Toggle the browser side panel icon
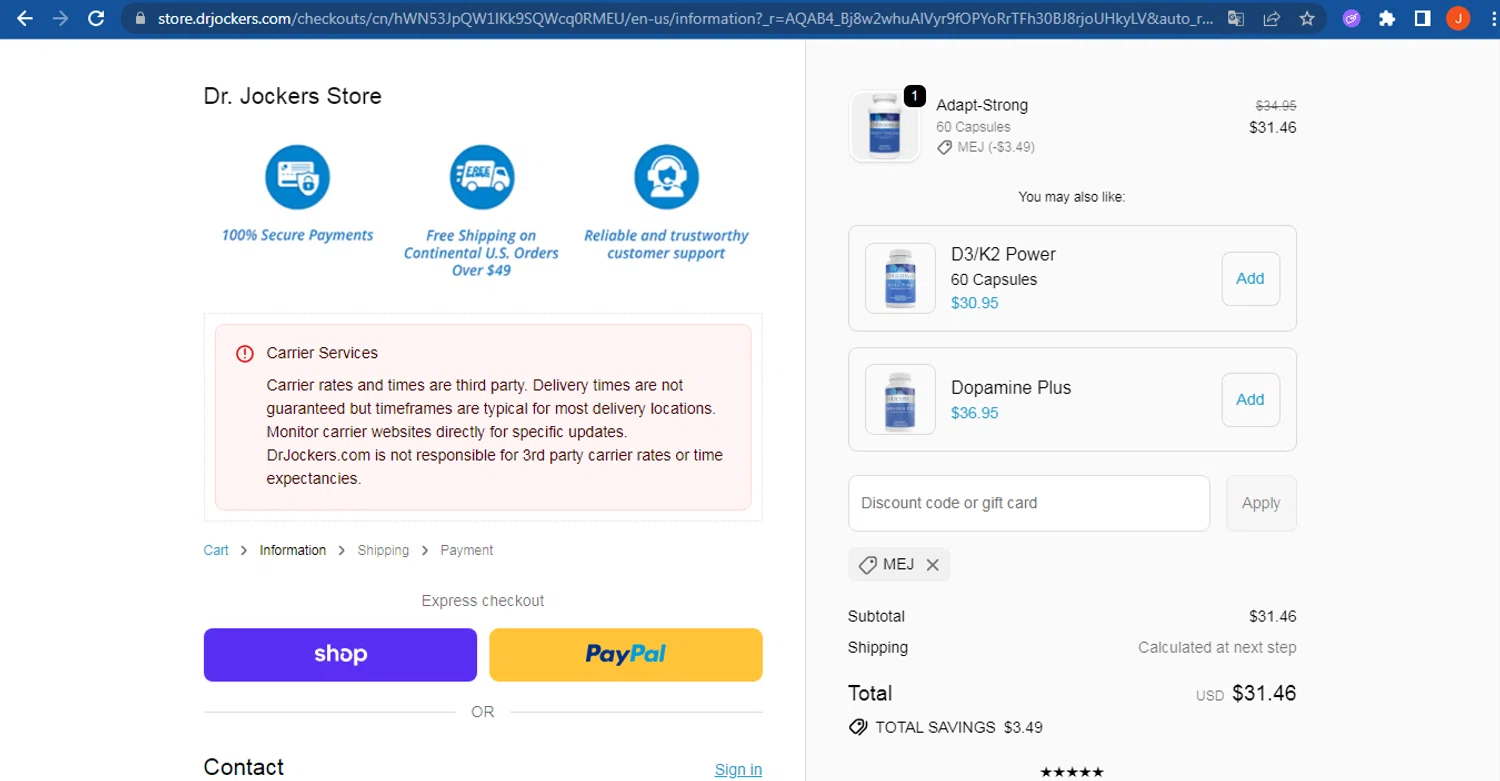Viewport: 1500px width, 781px height. 1422,18
